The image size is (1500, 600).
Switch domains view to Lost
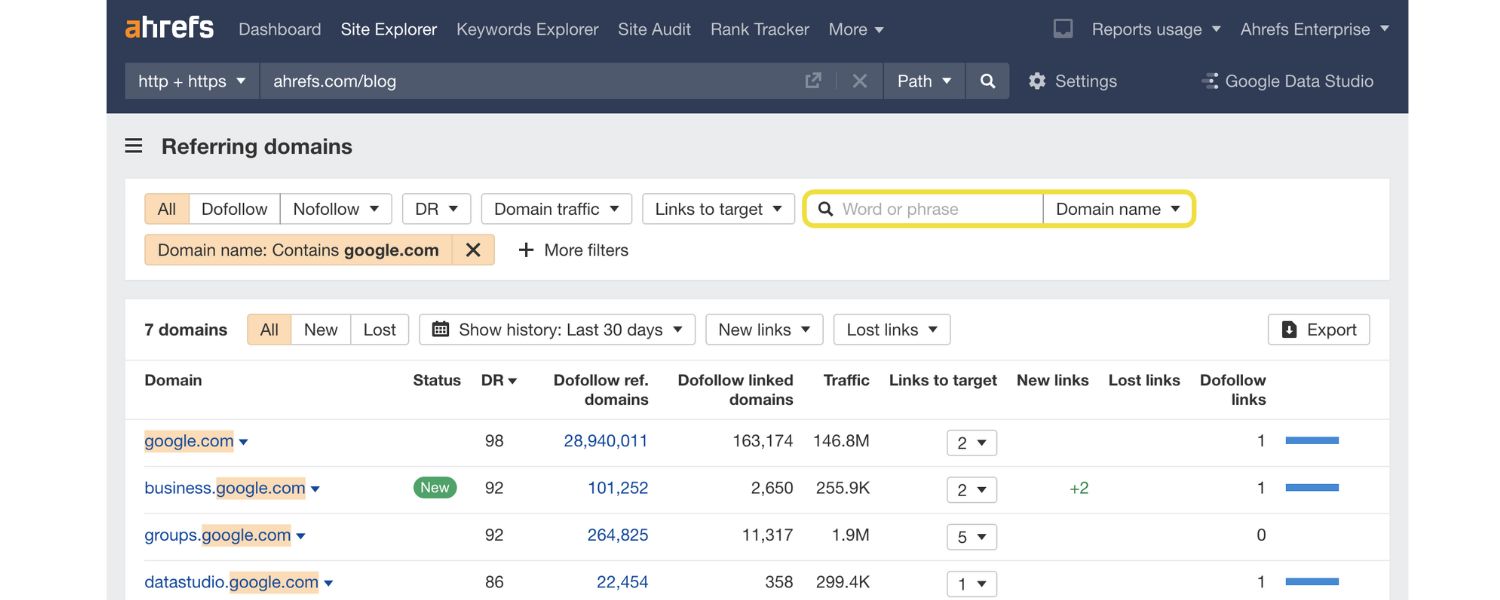tap(379, 329)
